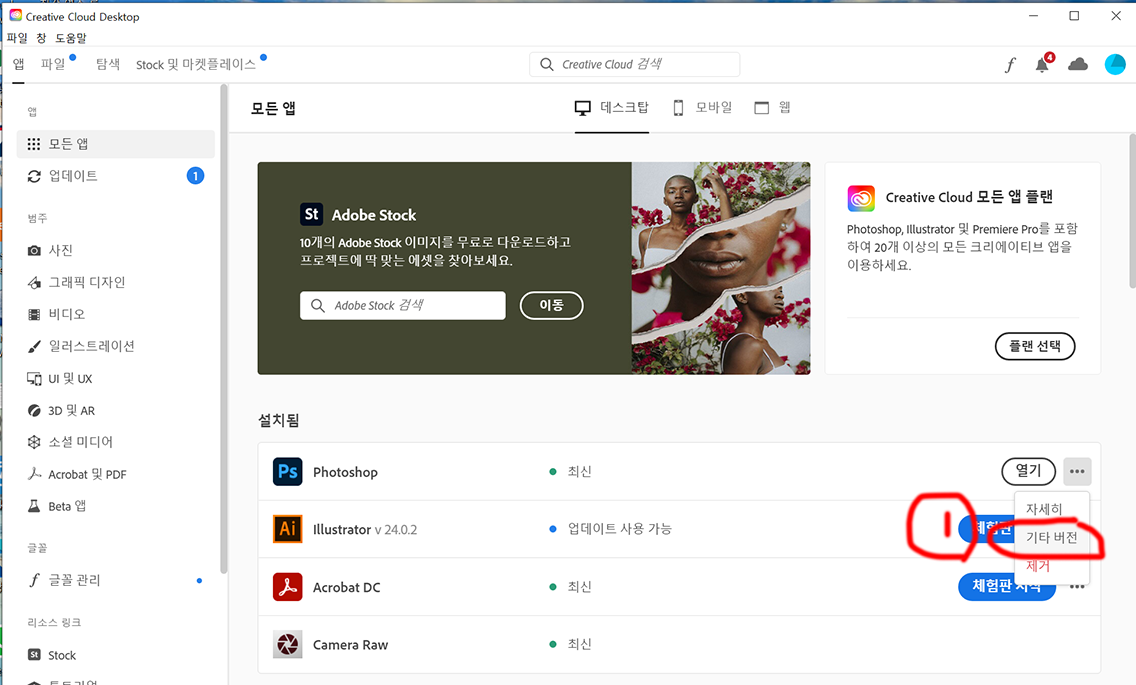This screenshot has height=685, width=1136.
Task: Select the 3D 및 AR category
Action: point(61,410)
